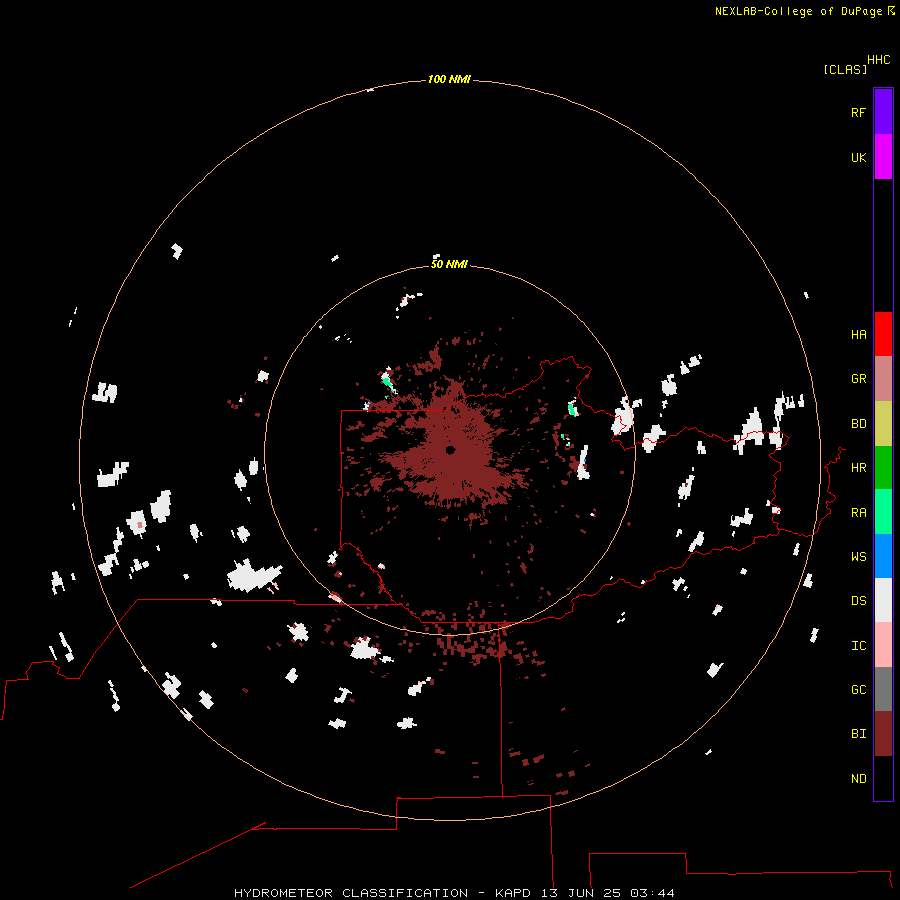Click the ND black legend swatch
This screenshot has height=900, width=900.
point(883,778)
